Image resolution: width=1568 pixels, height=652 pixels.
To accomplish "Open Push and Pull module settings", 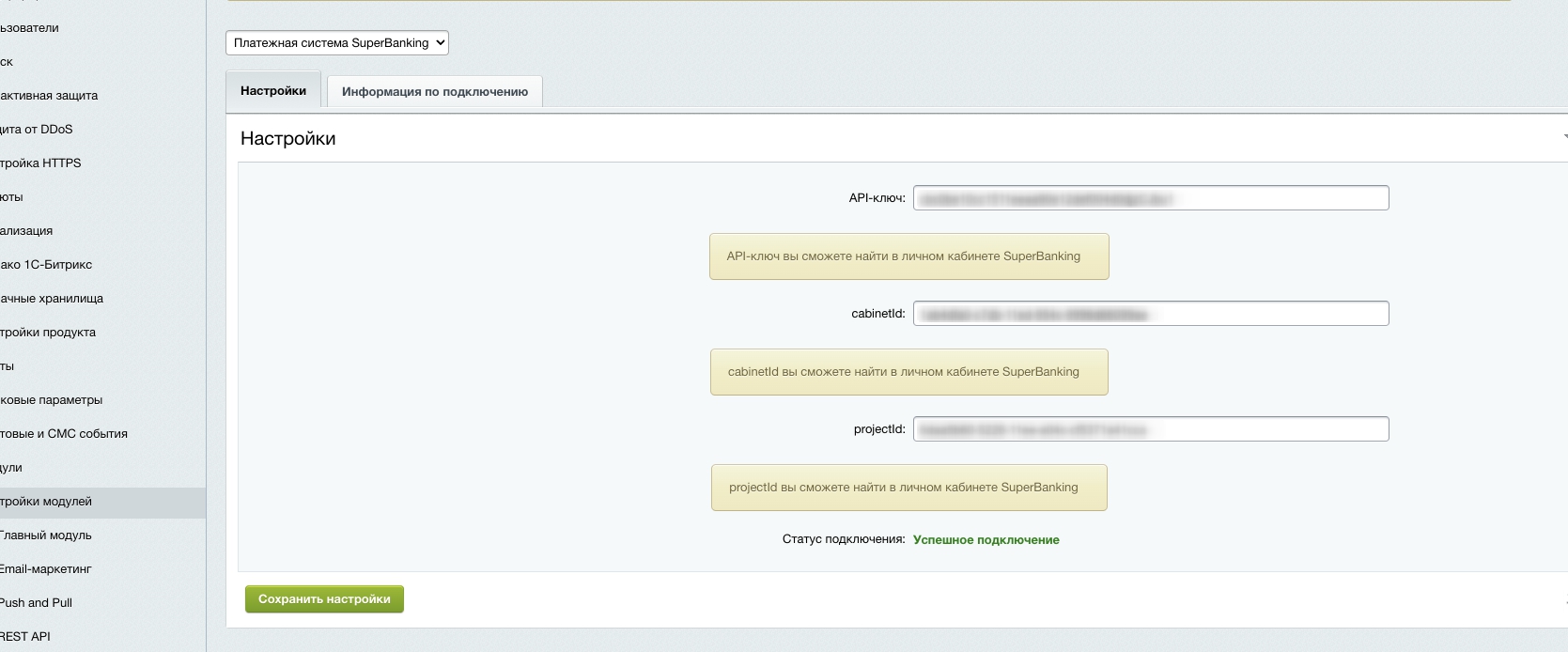I will coord(37,603).
